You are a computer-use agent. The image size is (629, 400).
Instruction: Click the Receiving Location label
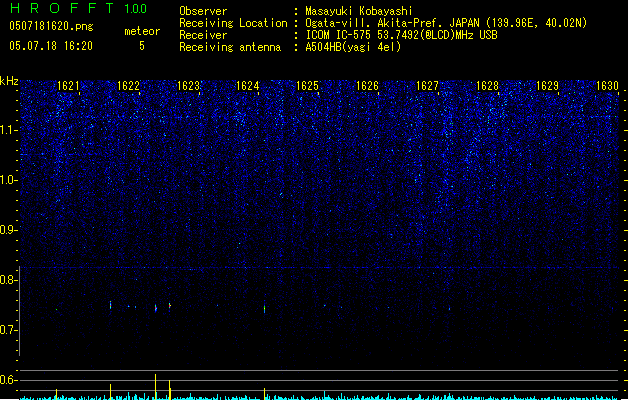(233, 23)
